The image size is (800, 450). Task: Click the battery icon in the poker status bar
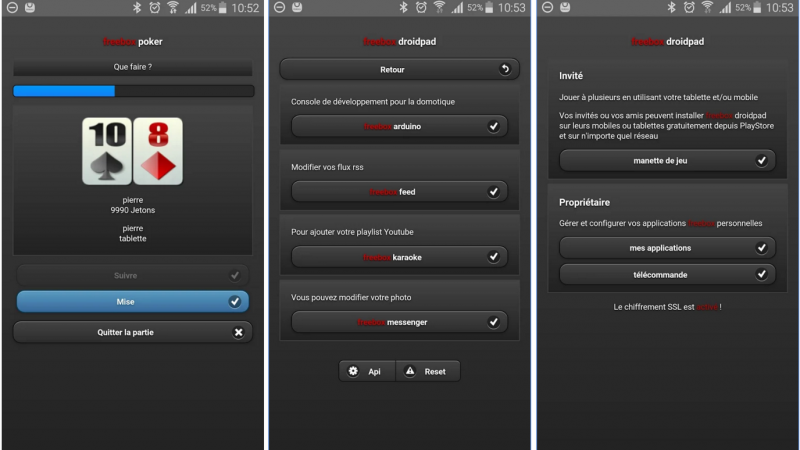[x=222, y=8]
